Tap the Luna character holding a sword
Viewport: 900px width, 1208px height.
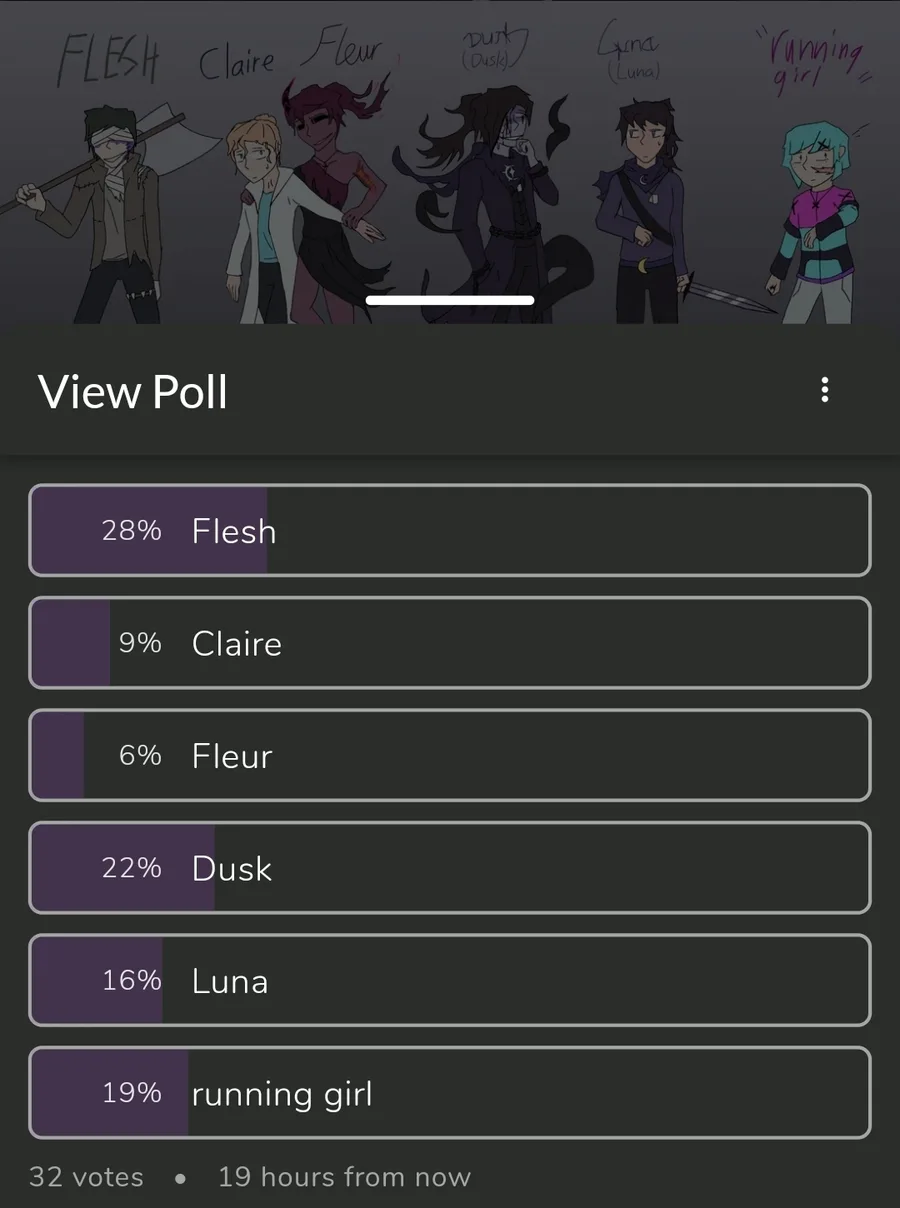pos(640,210)
